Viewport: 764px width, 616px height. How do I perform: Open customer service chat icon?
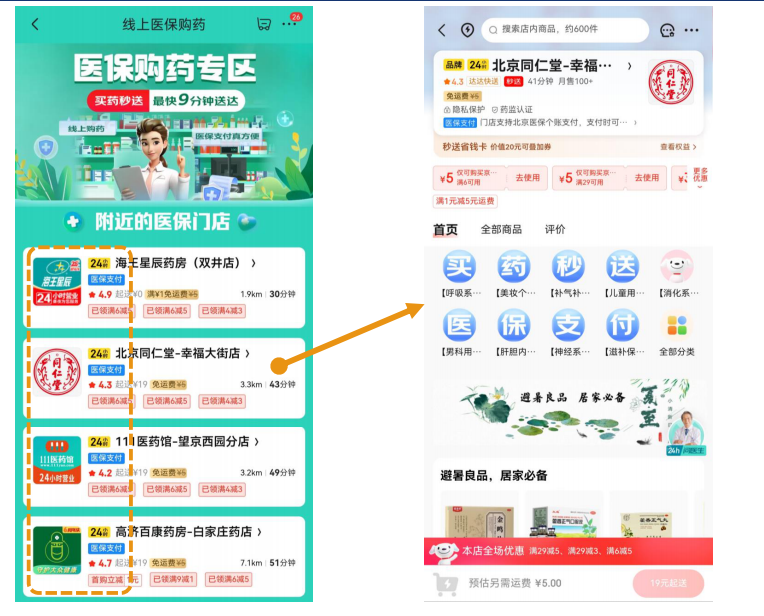tap(667, 30)
